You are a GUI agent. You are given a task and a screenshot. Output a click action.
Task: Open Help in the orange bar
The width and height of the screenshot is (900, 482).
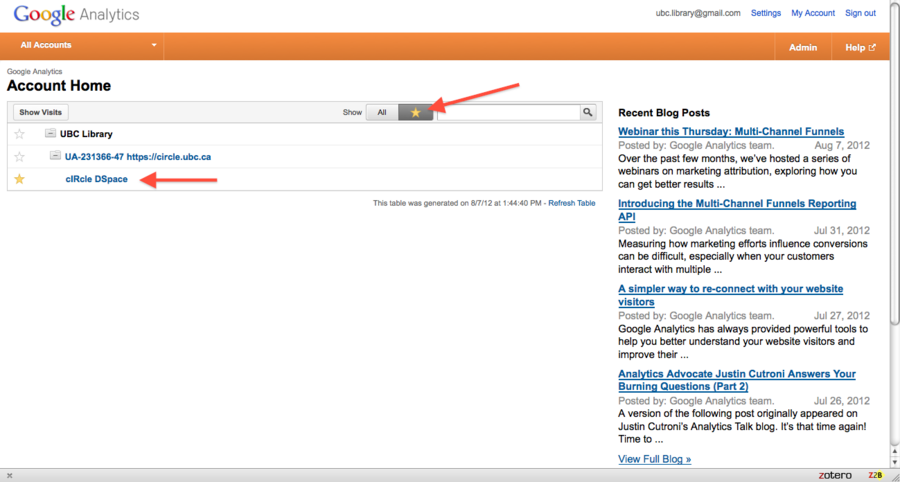point(859,47)
